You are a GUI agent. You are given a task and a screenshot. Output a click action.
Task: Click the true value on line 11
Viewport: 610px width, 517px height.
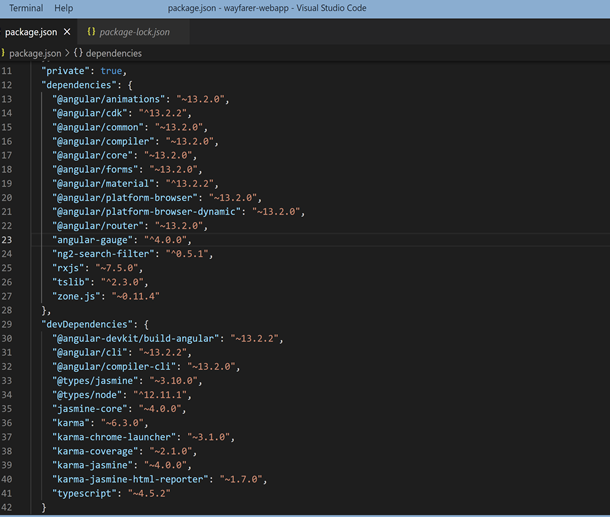click(x=111, y=71)
